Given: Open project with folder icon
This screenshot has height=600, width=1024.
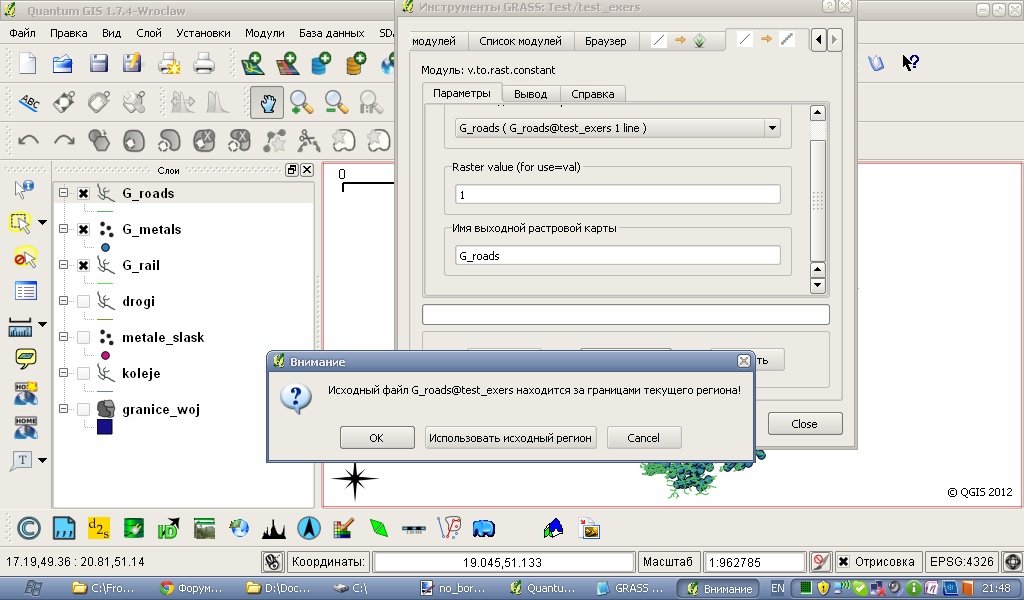Looking at the screenshot, I should point(63,63).
